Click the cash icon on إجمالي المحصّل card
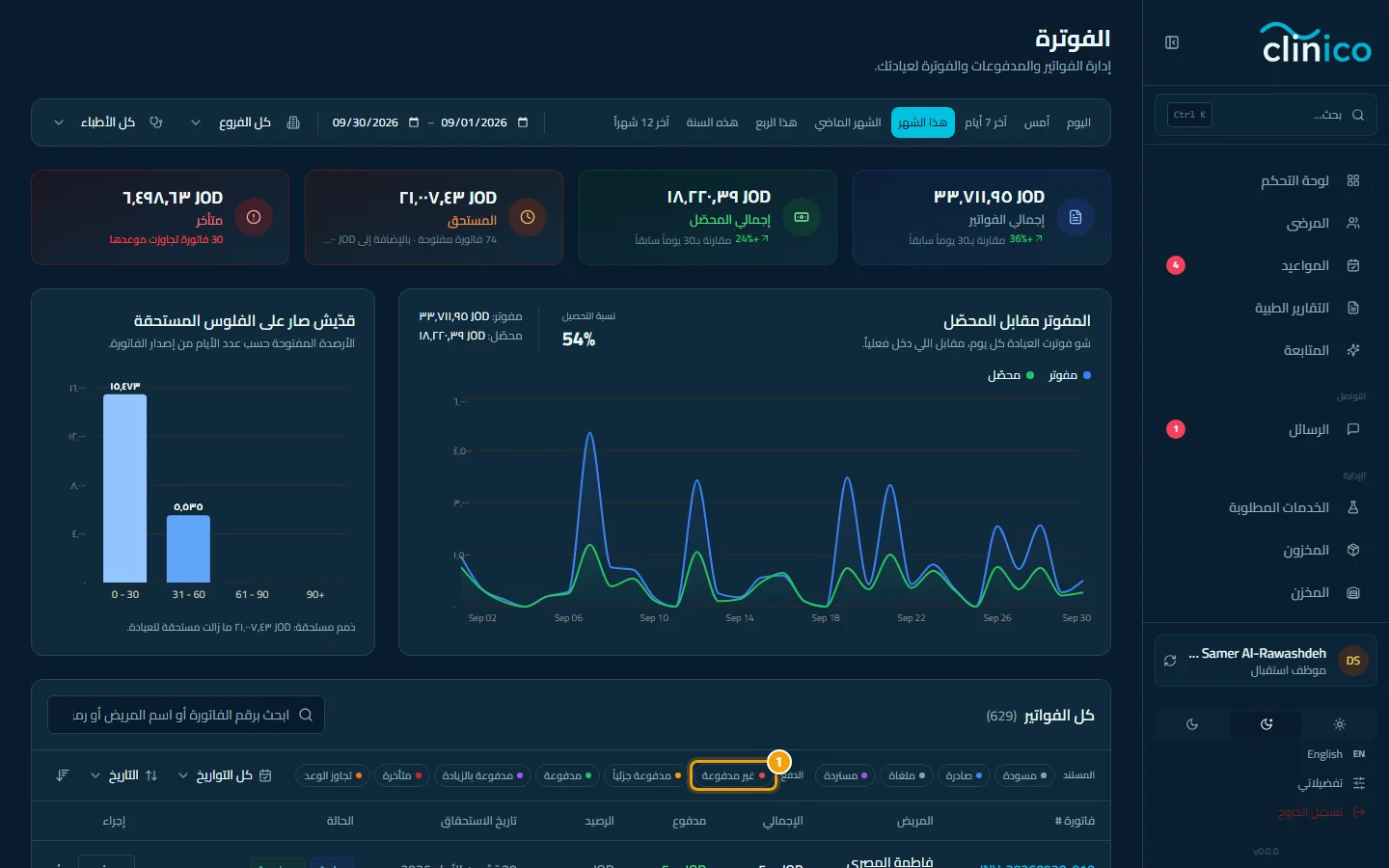Screen dimensions: 1389x868 coord(802,217)
